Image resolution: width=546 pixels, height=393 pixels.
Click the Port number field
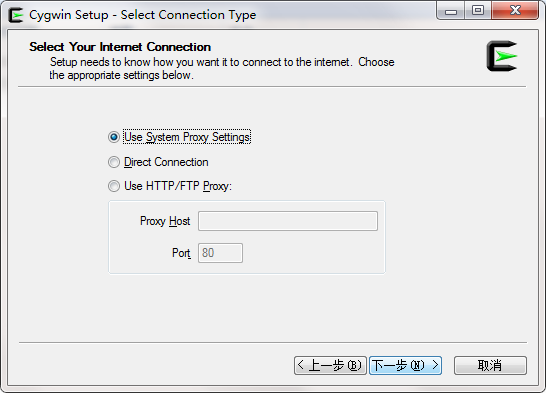coord(220,253)
